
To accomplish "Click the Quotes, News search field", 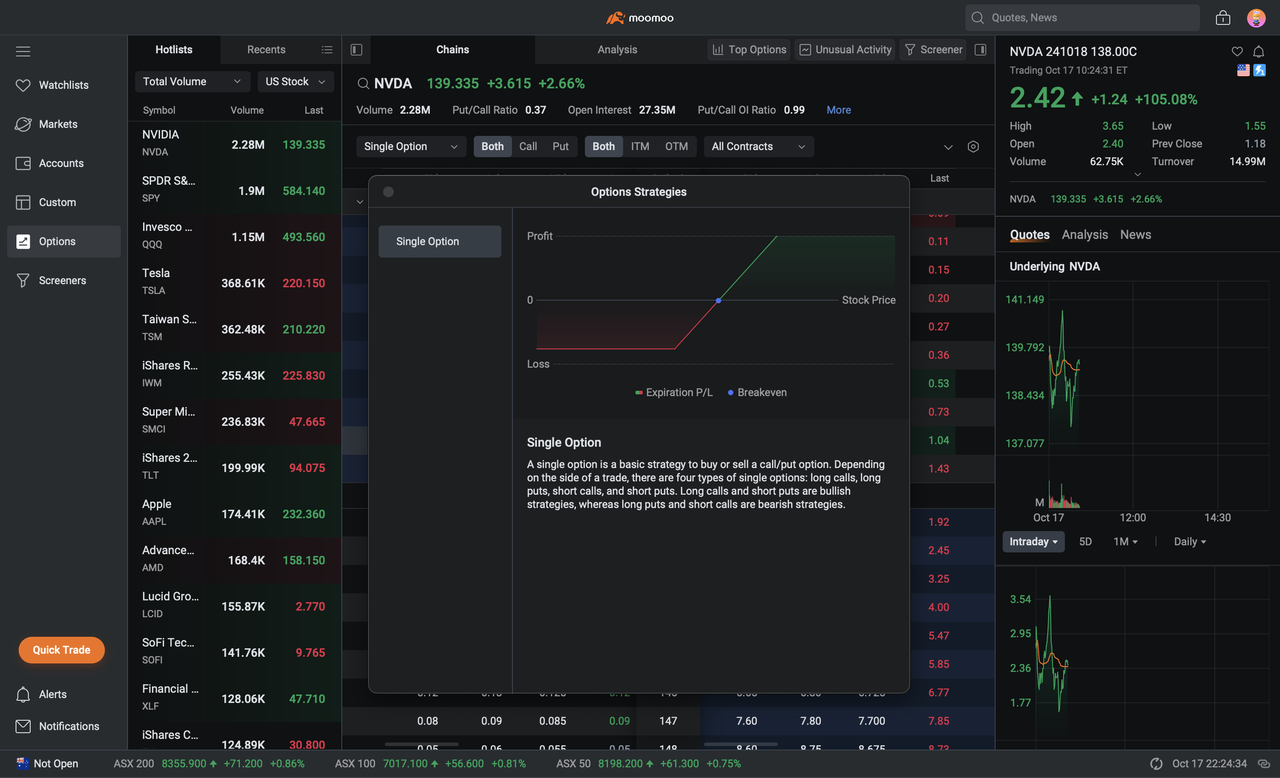I will point(1083,18).
